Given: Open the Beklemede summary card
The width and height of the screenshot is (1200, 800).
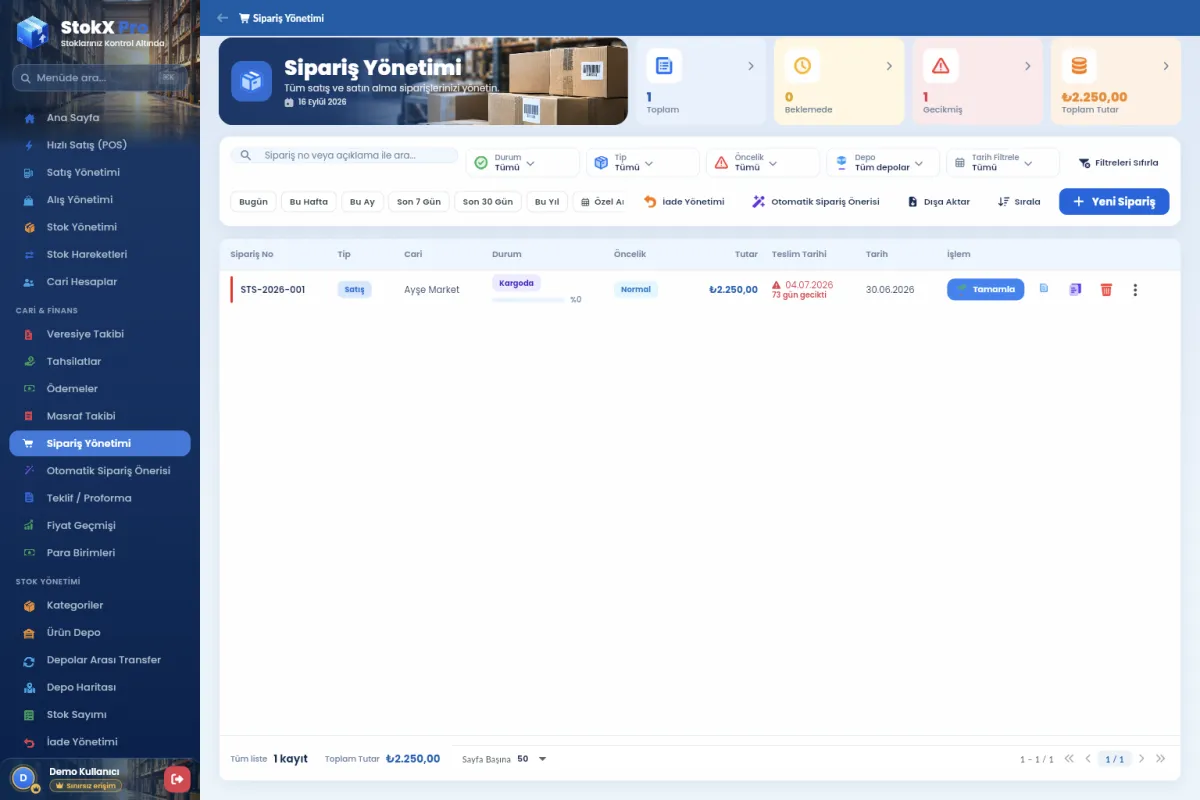Looking at the screenshot, I should [x=839, y=82].
